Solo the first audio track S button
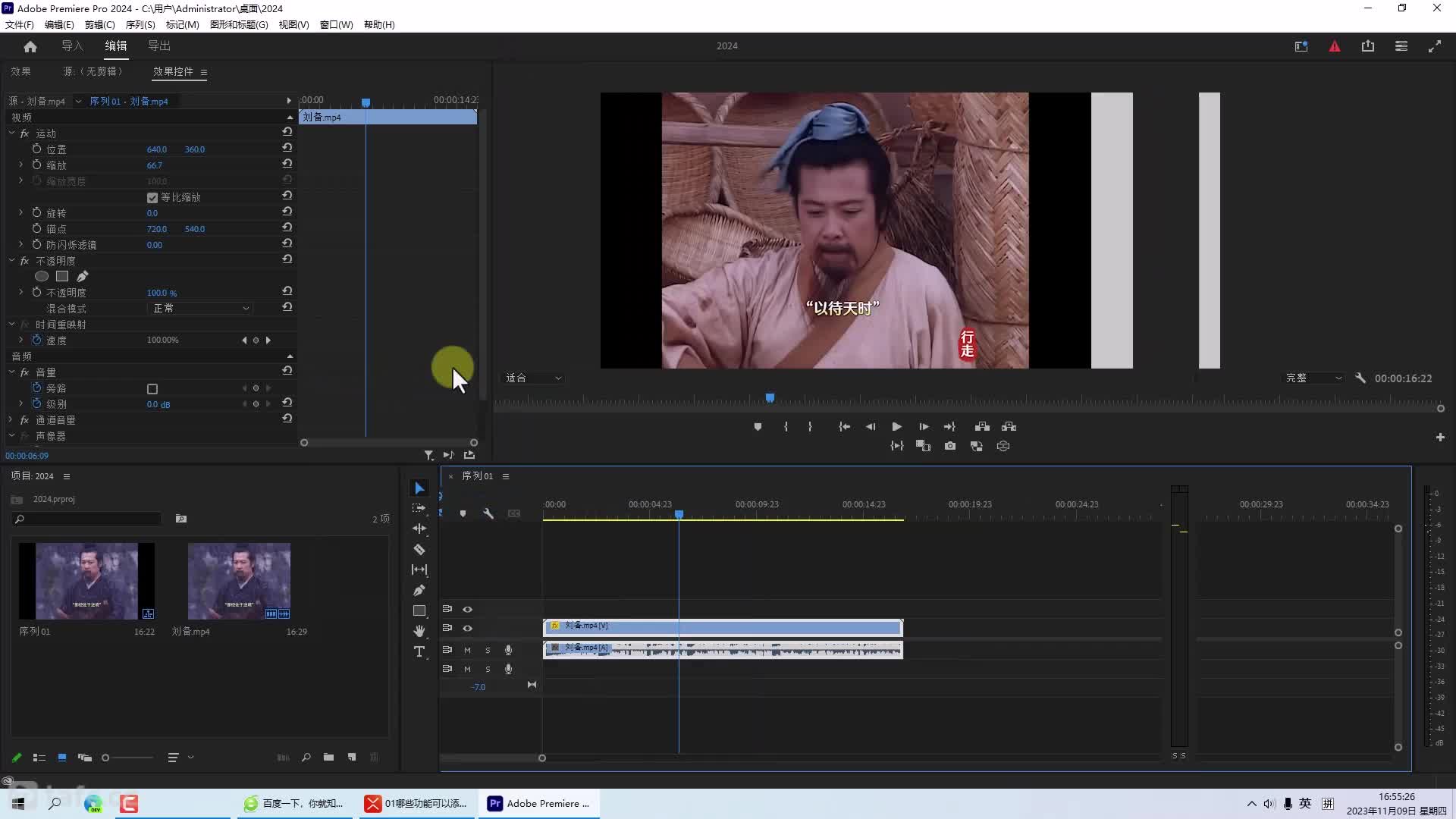The height and width of the screenshot is (819, 1456). click(488, 651)
